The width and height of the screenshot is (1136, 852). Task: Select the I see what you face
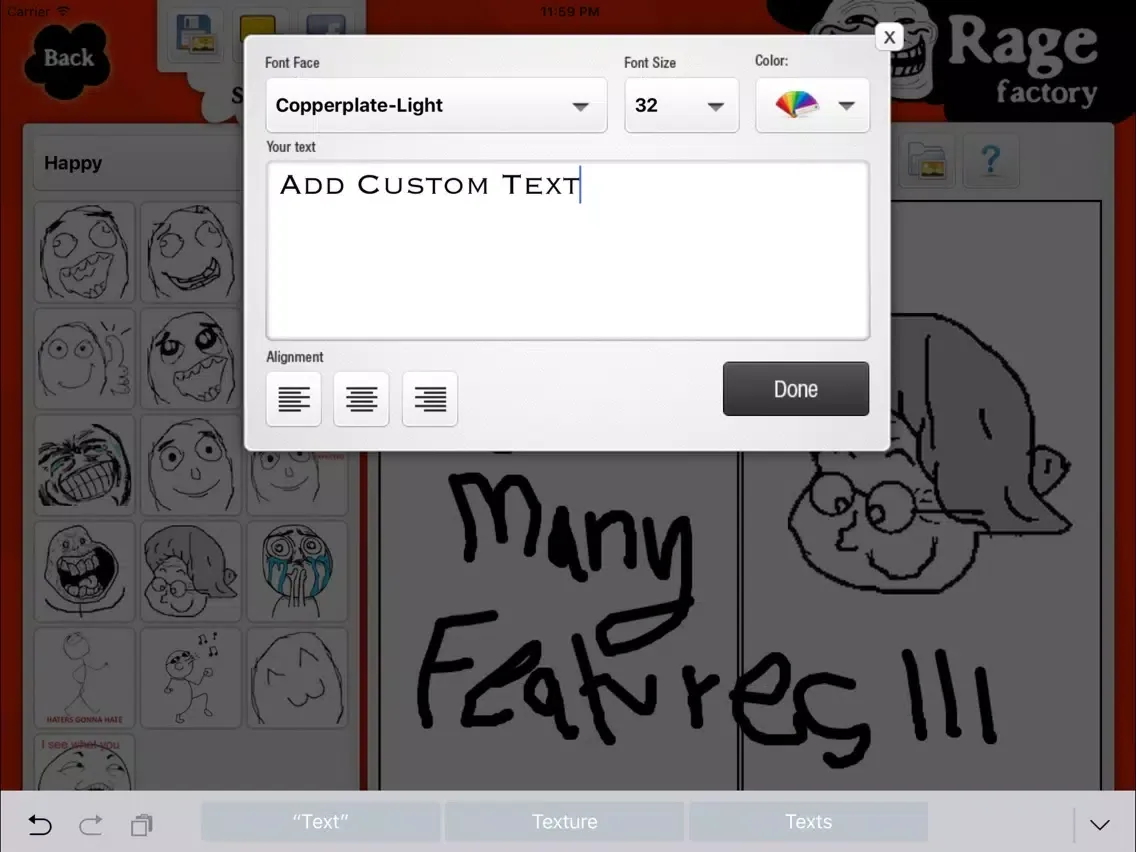(x=85, y=762)
